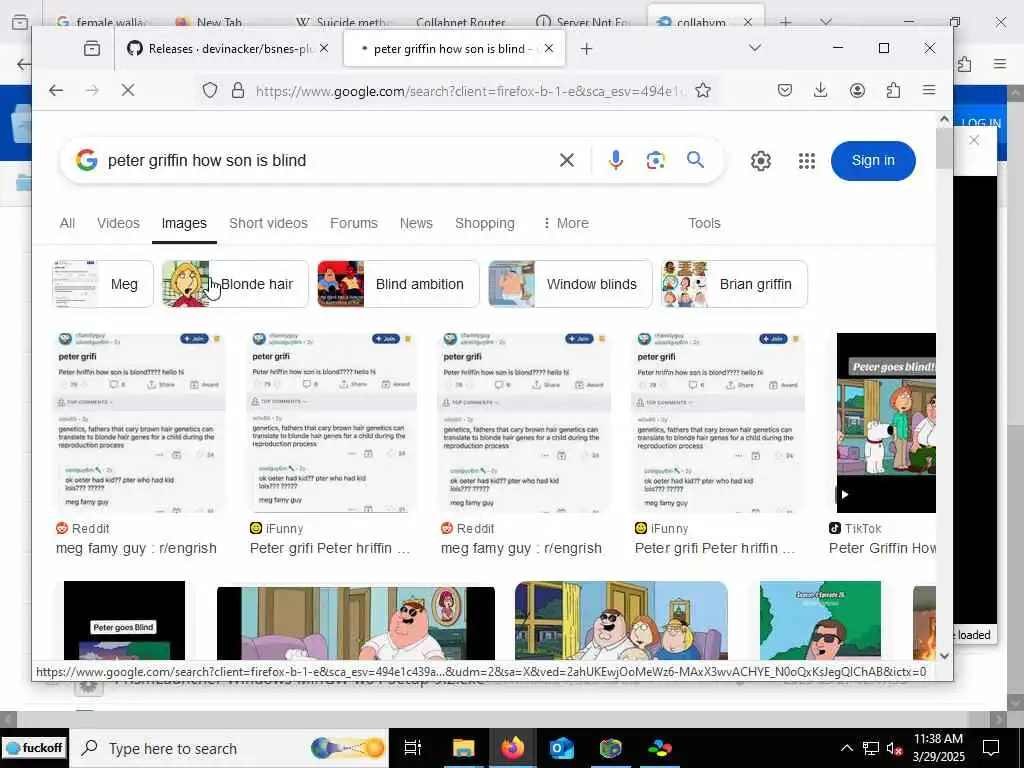
Task: Bookmark this page with star icon
Action: (x=703, y=90)
